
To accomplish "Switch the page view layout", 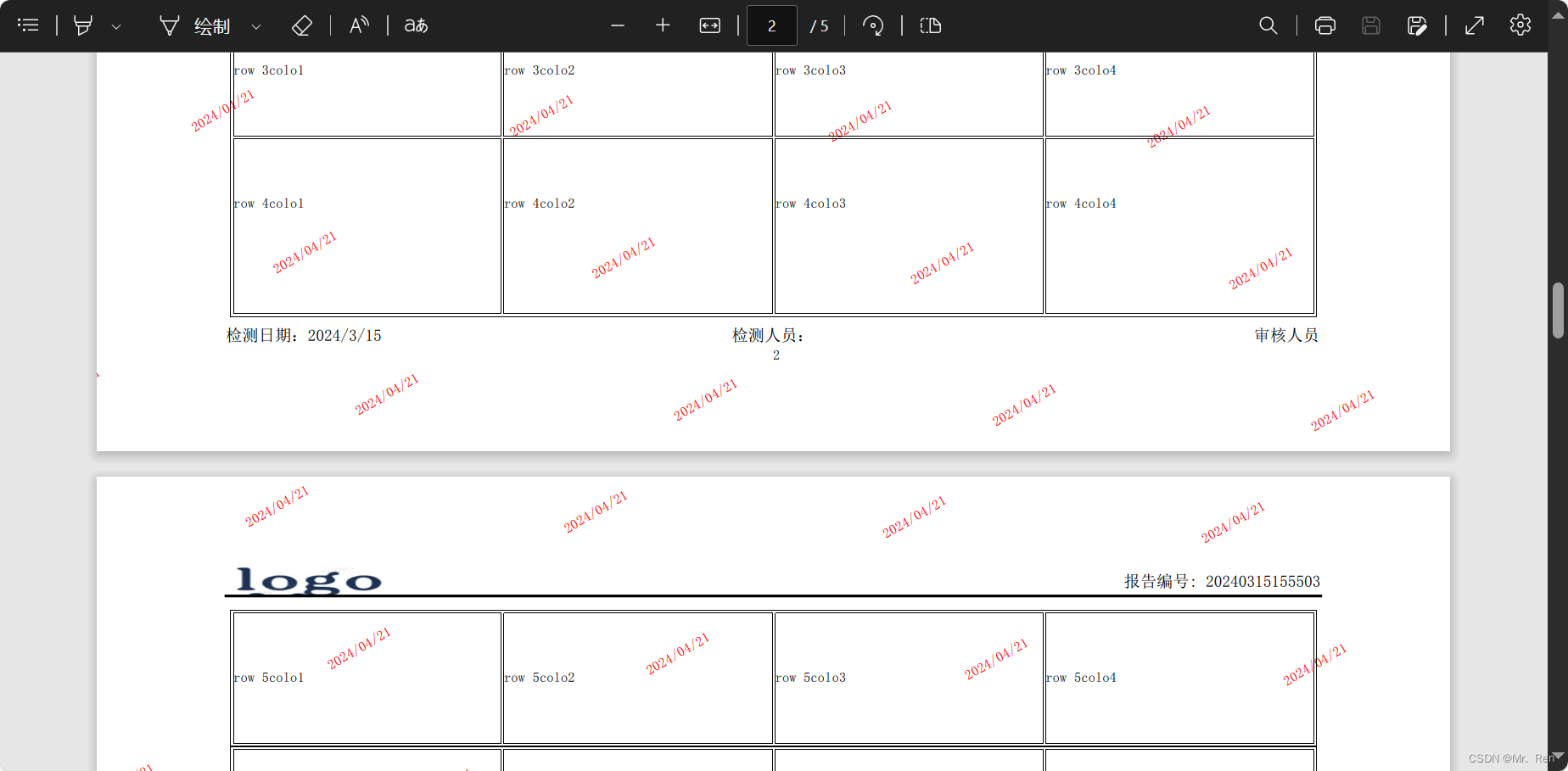I will [x=931, y=25].
